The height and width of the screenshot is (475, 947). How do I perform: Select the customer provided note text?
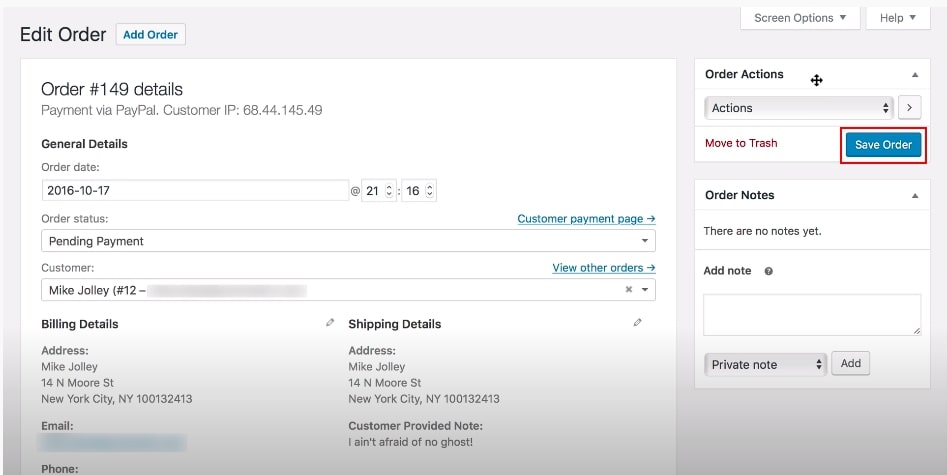410,442
